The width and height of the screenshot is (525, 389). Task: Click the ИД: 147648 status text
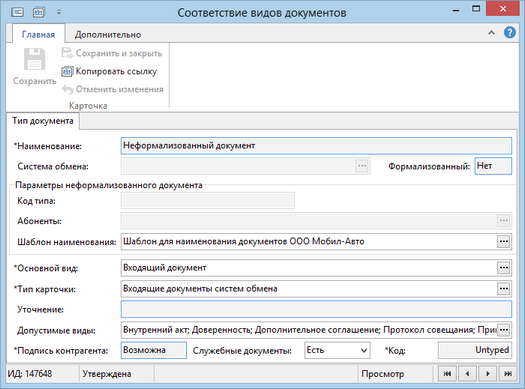coord(30,374)
